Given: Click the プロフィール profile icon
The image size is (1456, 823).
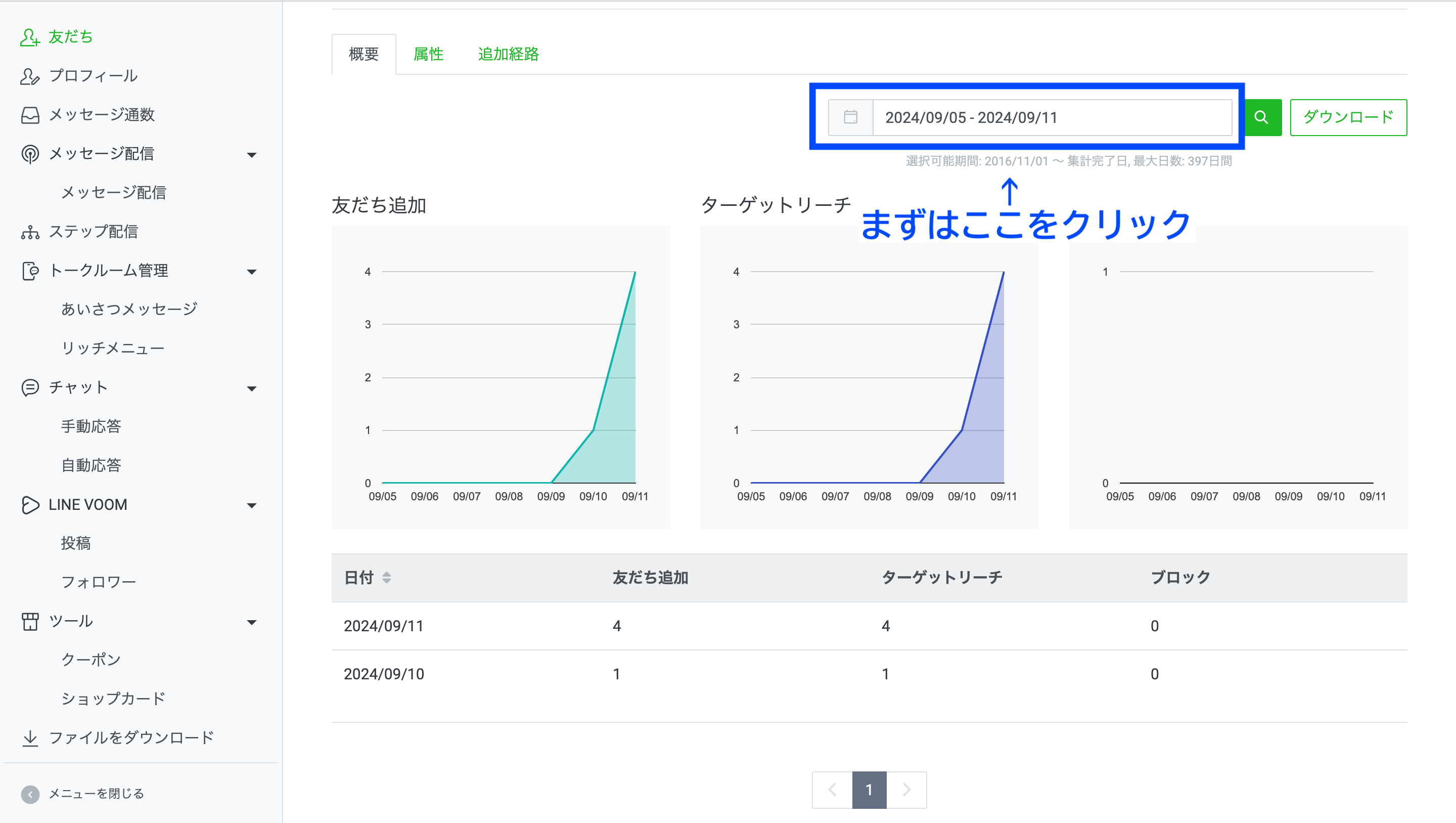Looking at the screenshot, I should coord(29,76).
